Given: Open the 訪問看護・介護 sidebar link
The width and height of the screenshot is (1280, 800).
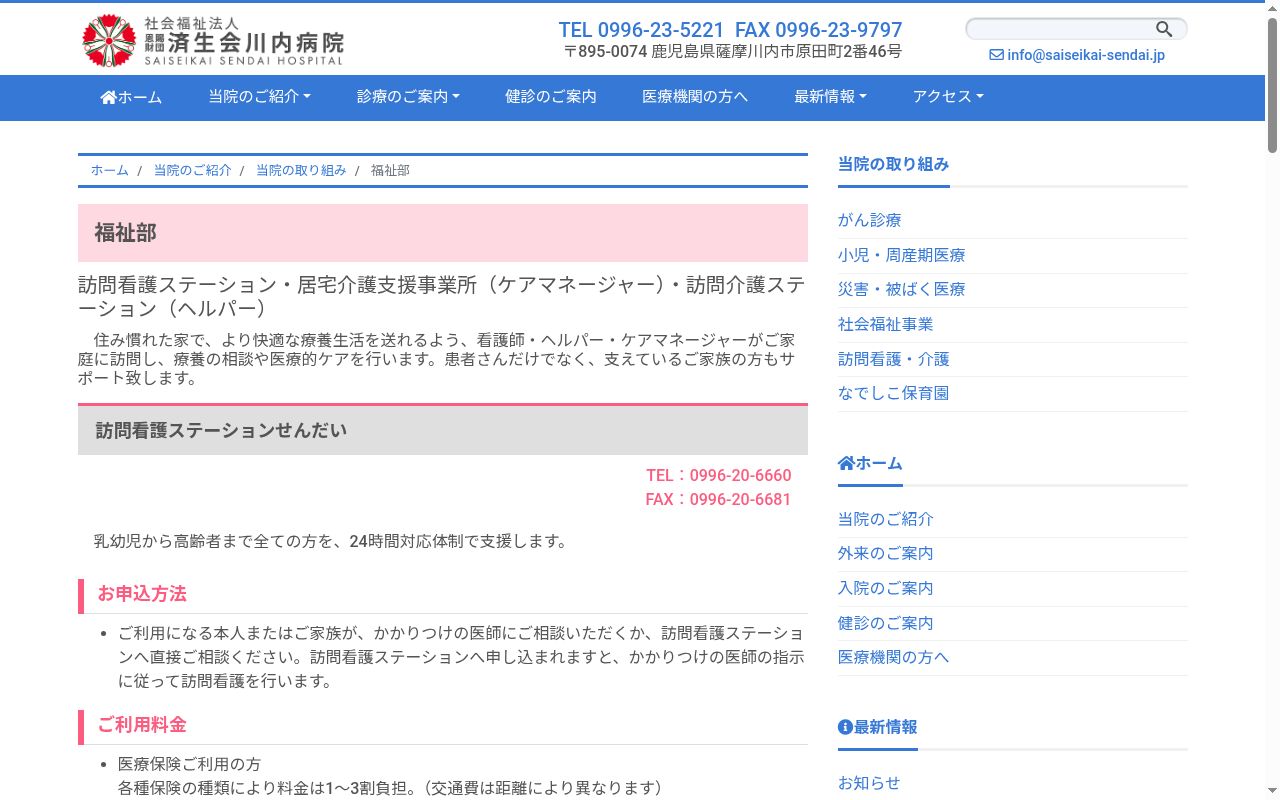Looking at the screenshot, I should click(x=894, y=359).
